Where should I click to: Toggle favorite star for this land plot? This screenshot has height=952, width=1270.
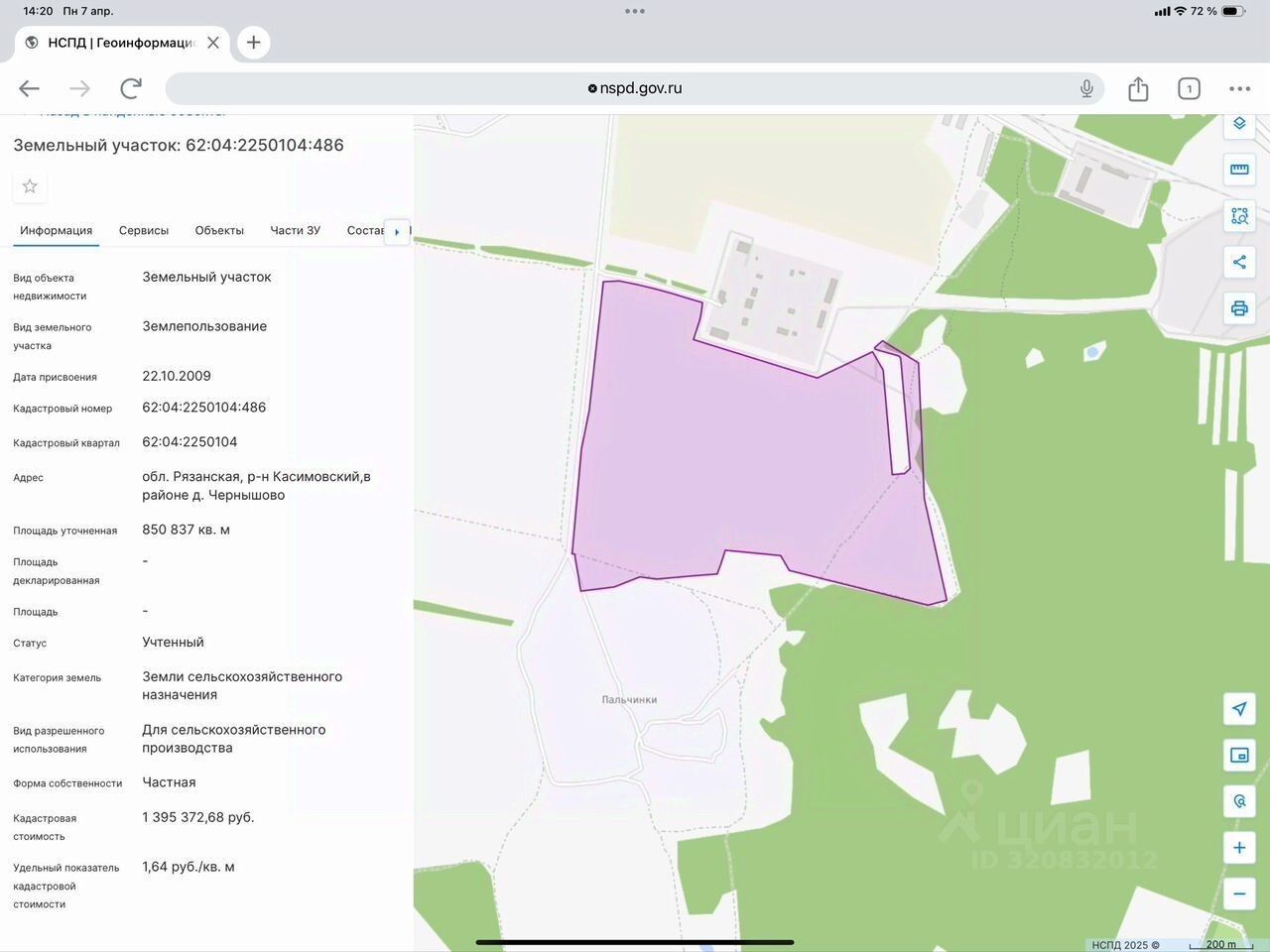pos(30,186)
